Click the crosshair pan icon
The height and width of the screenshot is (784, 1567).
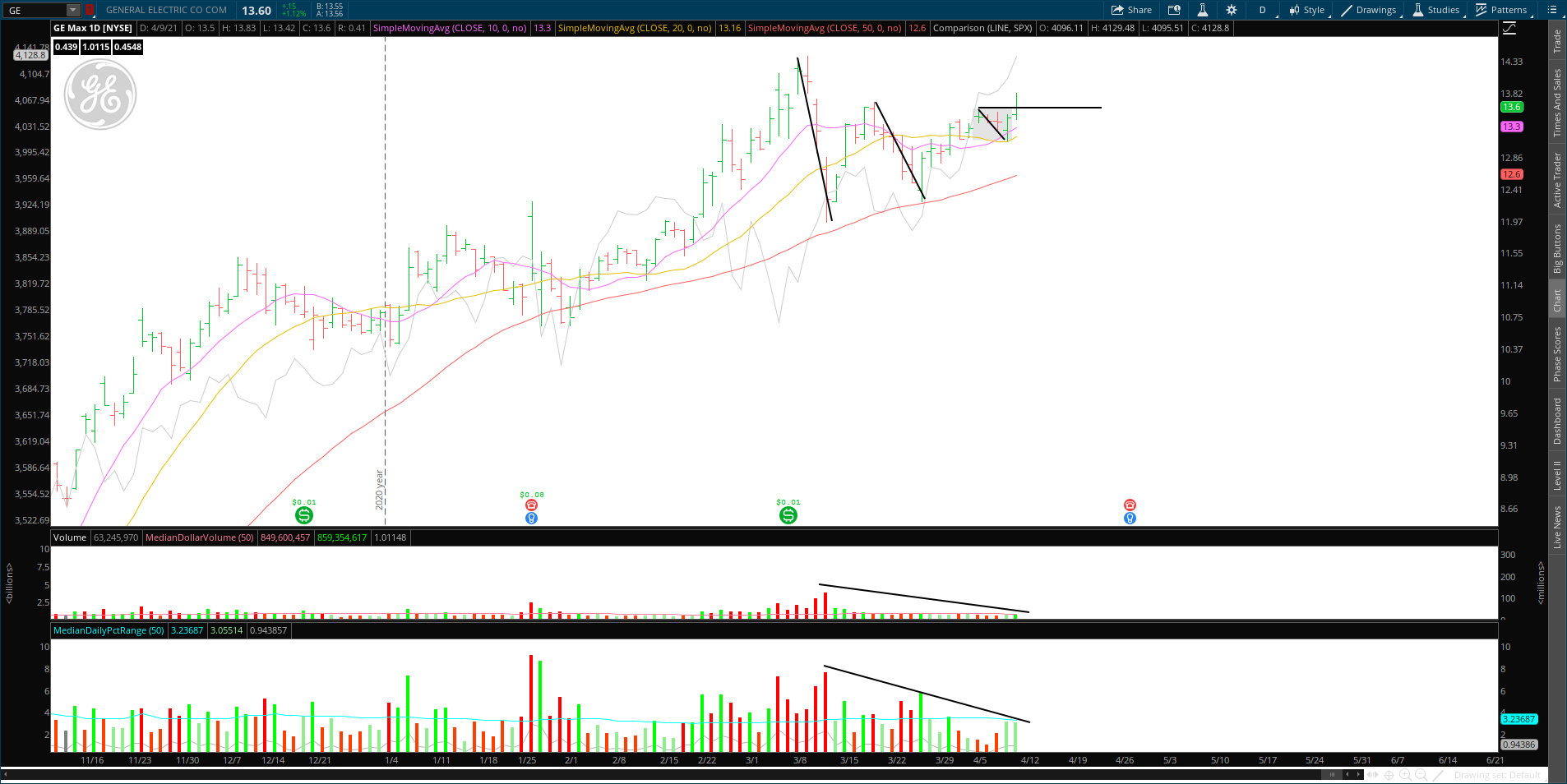click(x=1389, y=775)
